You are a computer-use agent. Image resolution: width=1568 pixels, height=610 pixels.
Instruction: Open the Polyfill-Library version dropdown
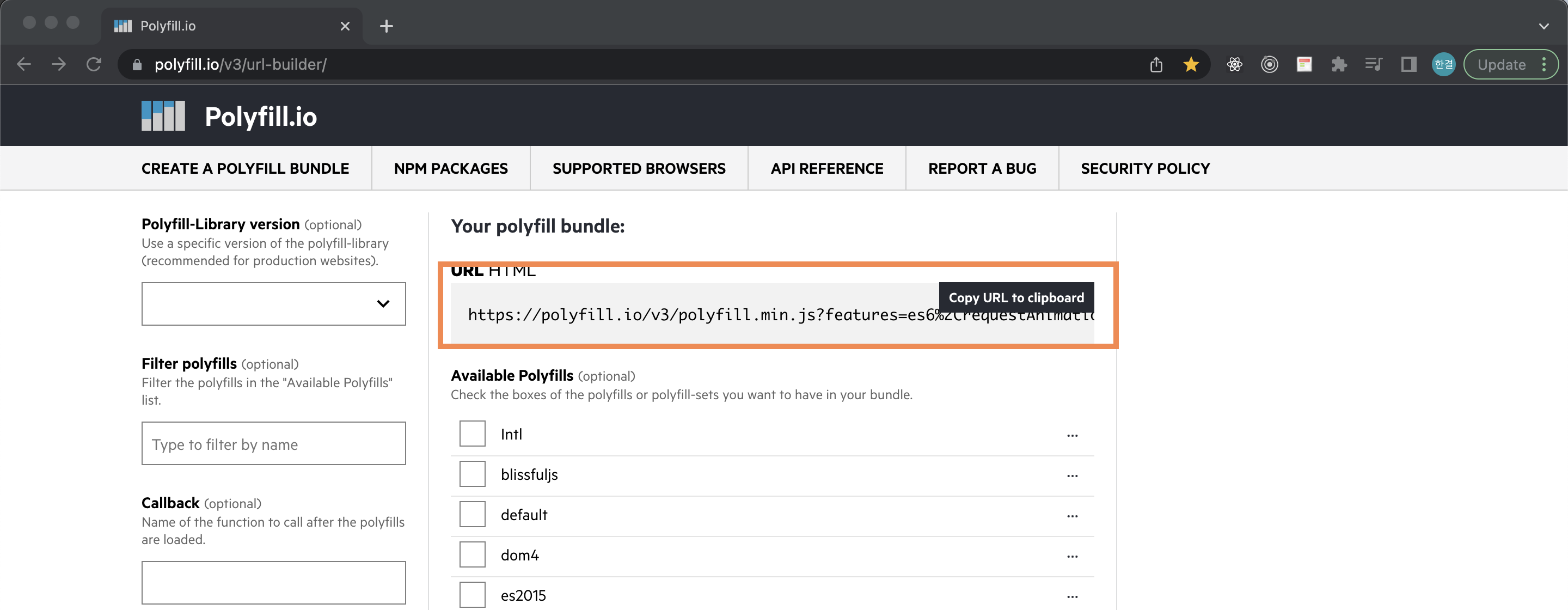point(273,304)
